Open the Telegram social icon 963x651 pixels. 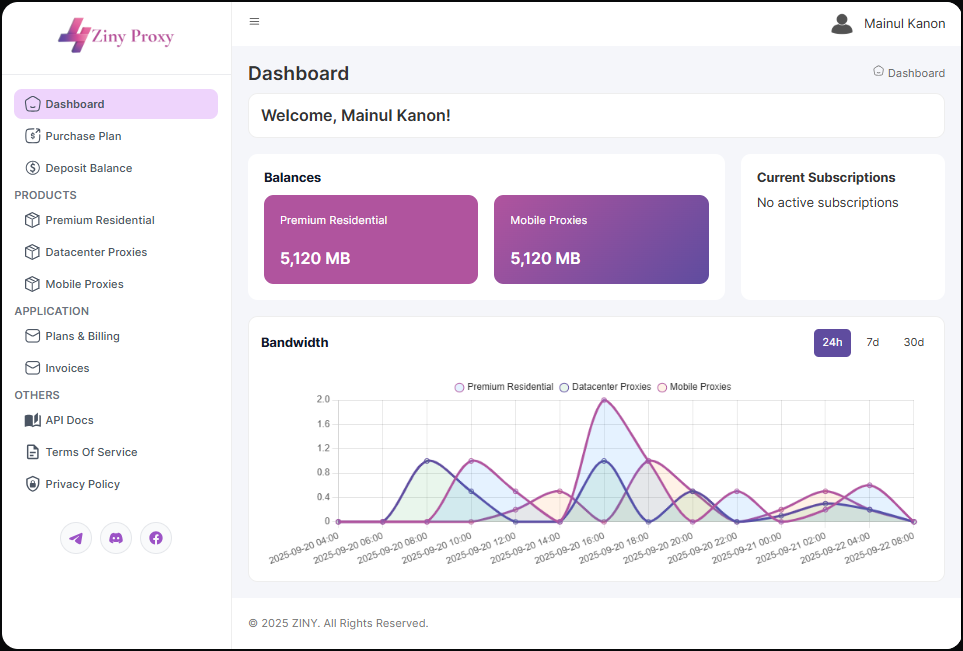click(x=76, y=538)
